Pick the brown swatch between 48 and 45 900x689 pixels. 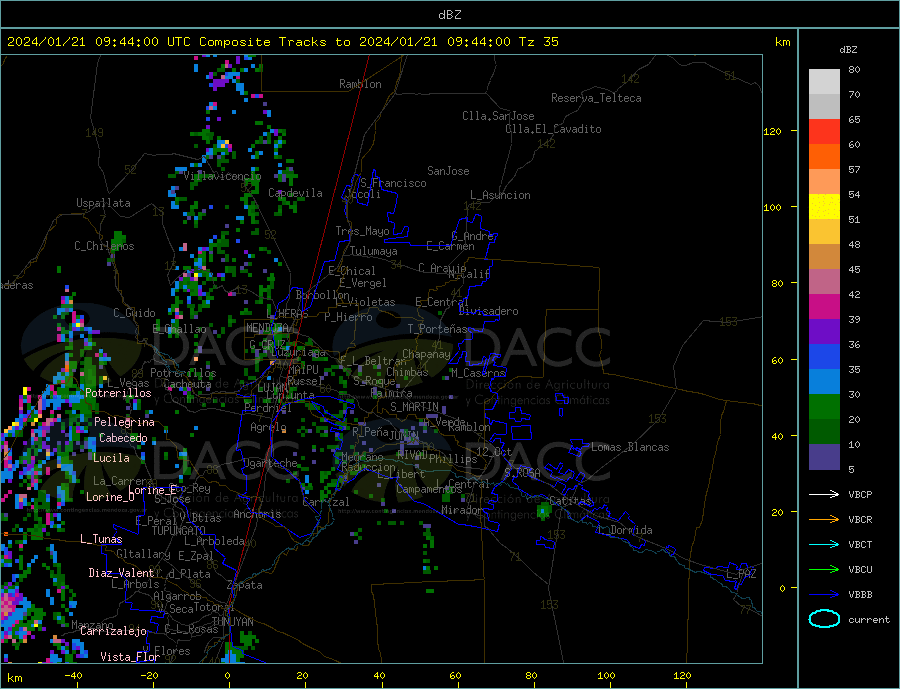point(824,257)
